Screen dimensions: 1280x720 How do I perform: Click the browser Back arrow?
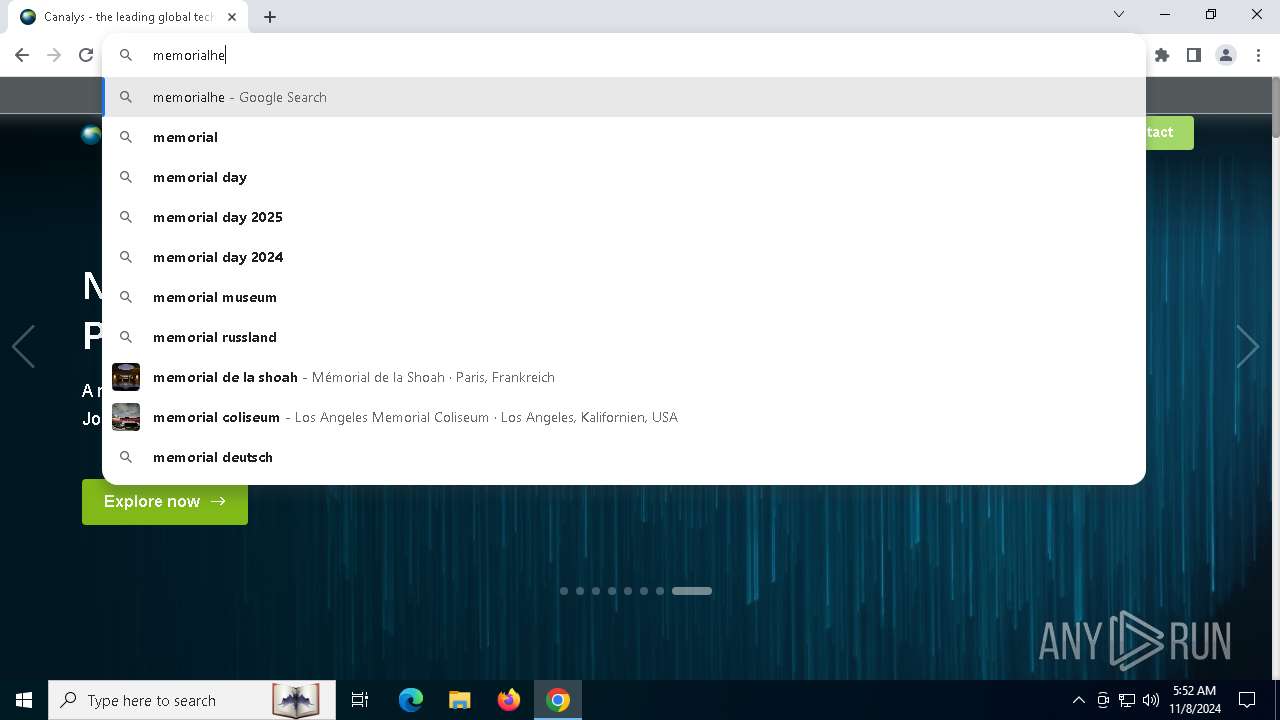22,55
